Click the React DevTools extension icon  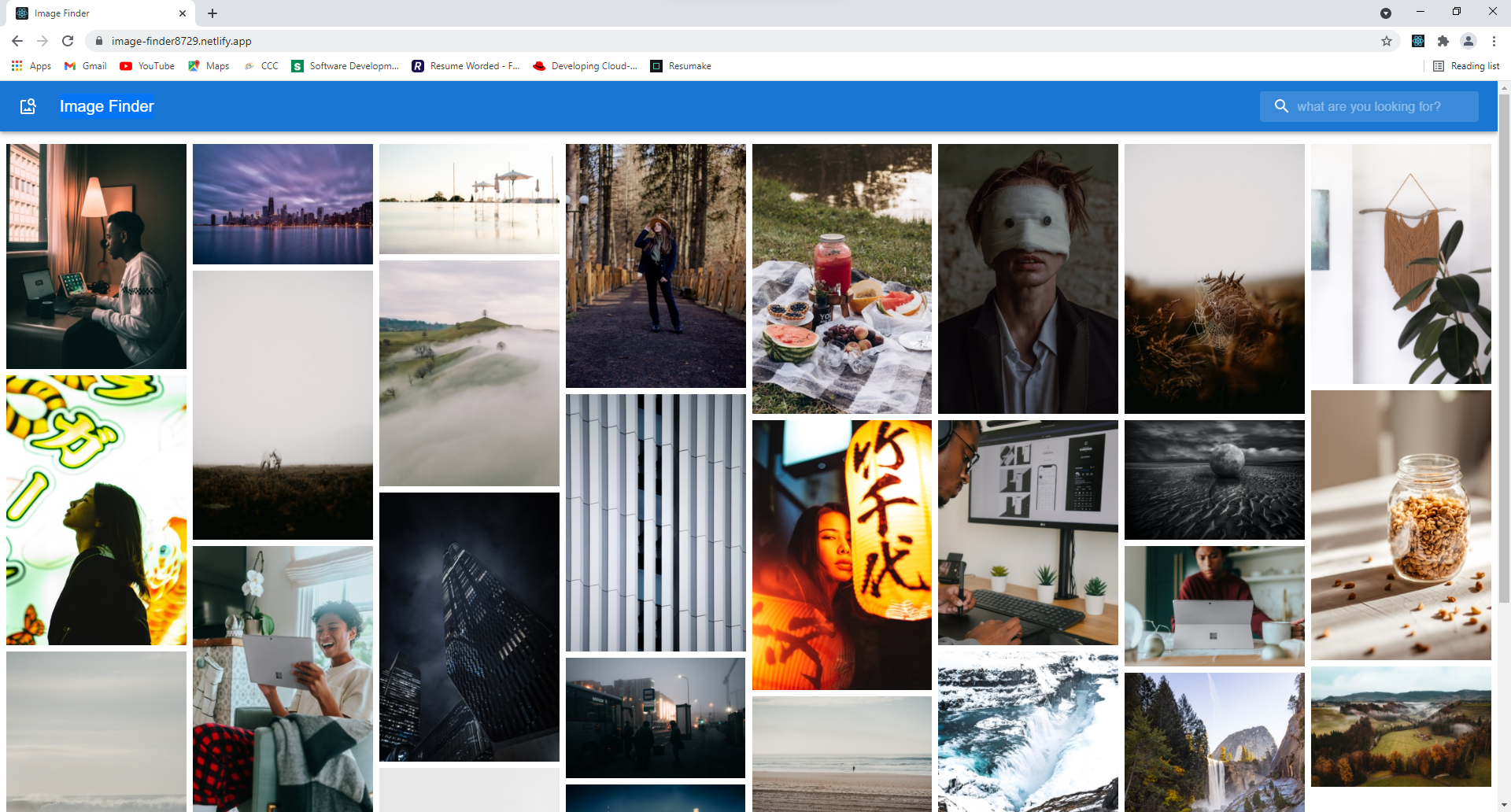[1418, 41]
